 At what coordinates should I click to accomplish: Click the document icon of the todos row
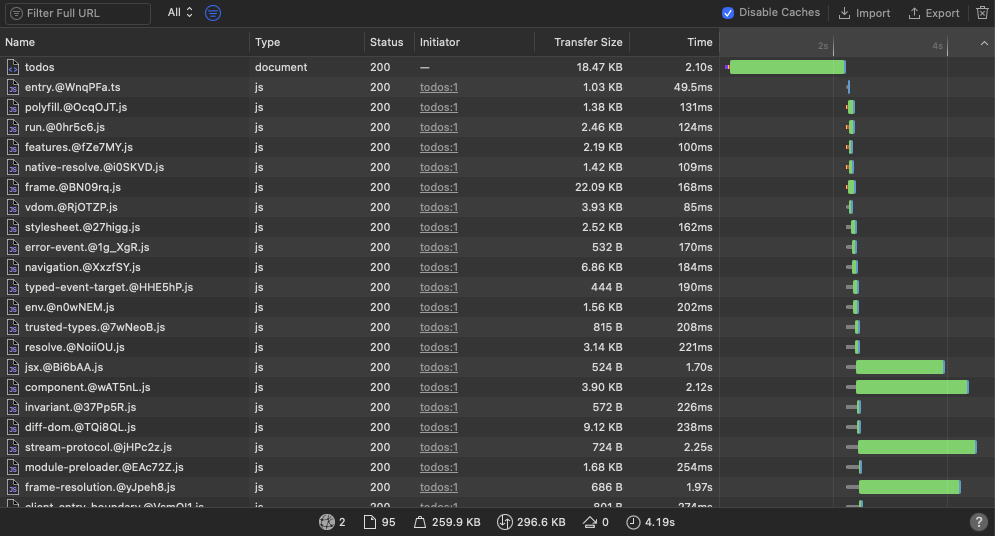13,67
